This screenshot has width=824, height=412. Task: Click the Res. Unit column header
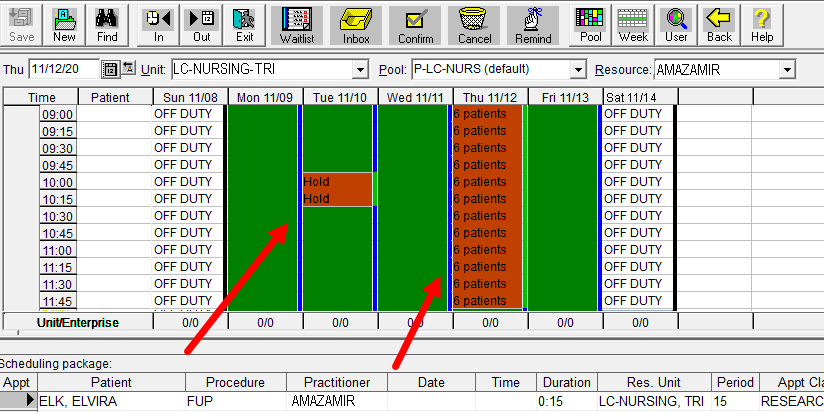tap(654, 383)
